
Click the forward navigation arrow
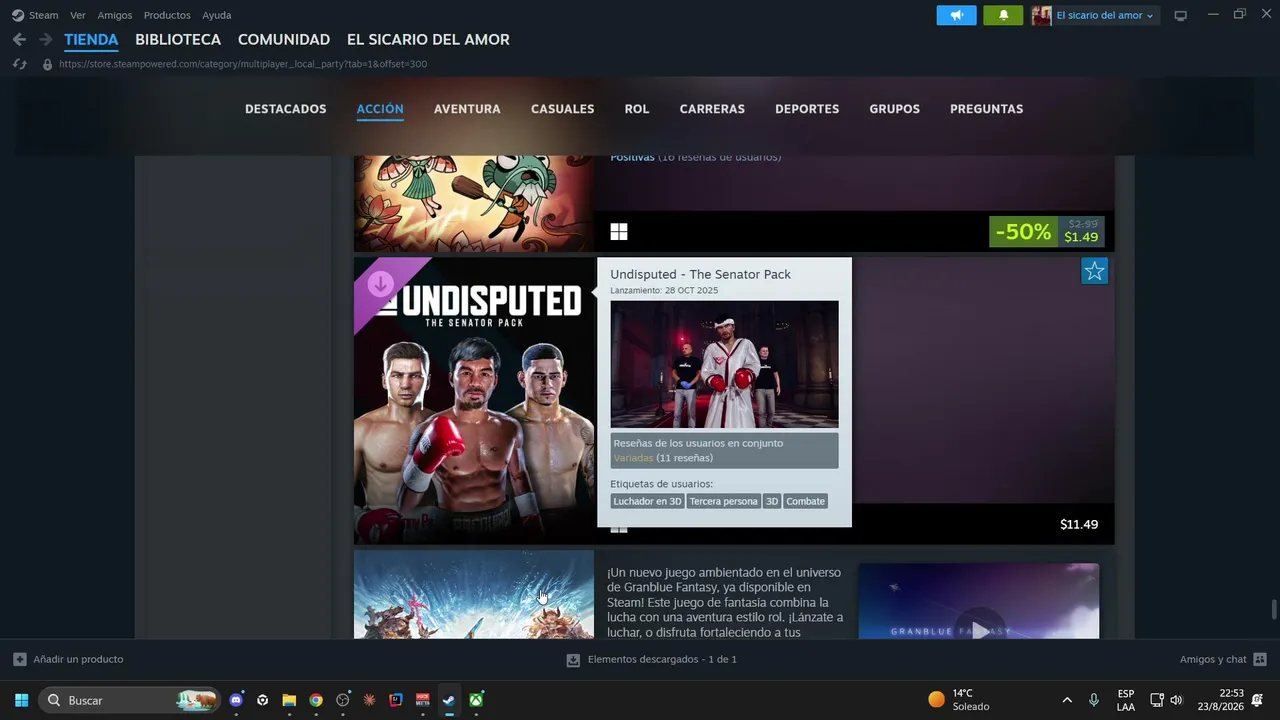[45, 39]
